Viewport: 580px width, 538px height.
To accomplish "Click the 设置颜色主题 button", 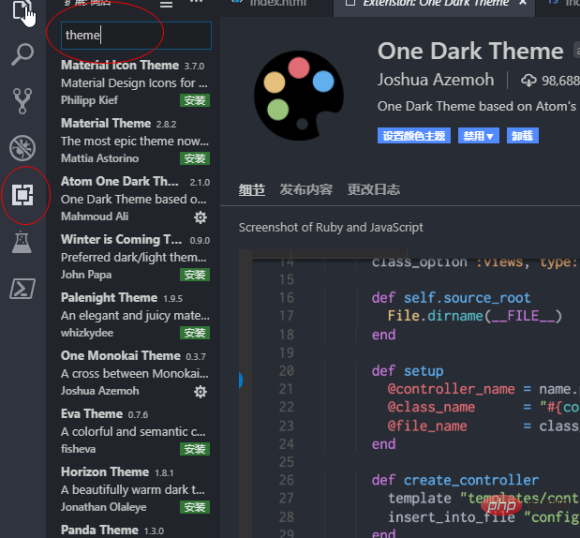I will point(414,136).
